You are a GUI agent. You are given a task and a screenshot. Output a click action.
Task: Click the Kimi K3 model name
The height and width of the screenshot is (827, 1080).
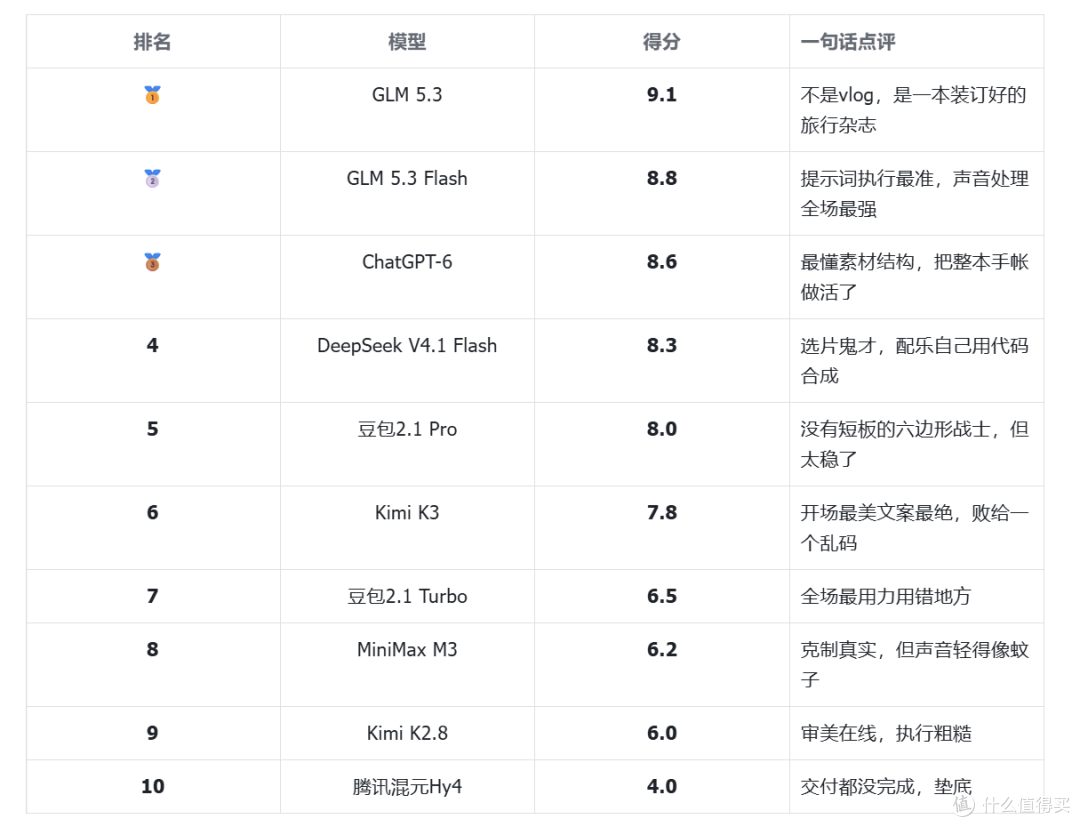[407, 513]
